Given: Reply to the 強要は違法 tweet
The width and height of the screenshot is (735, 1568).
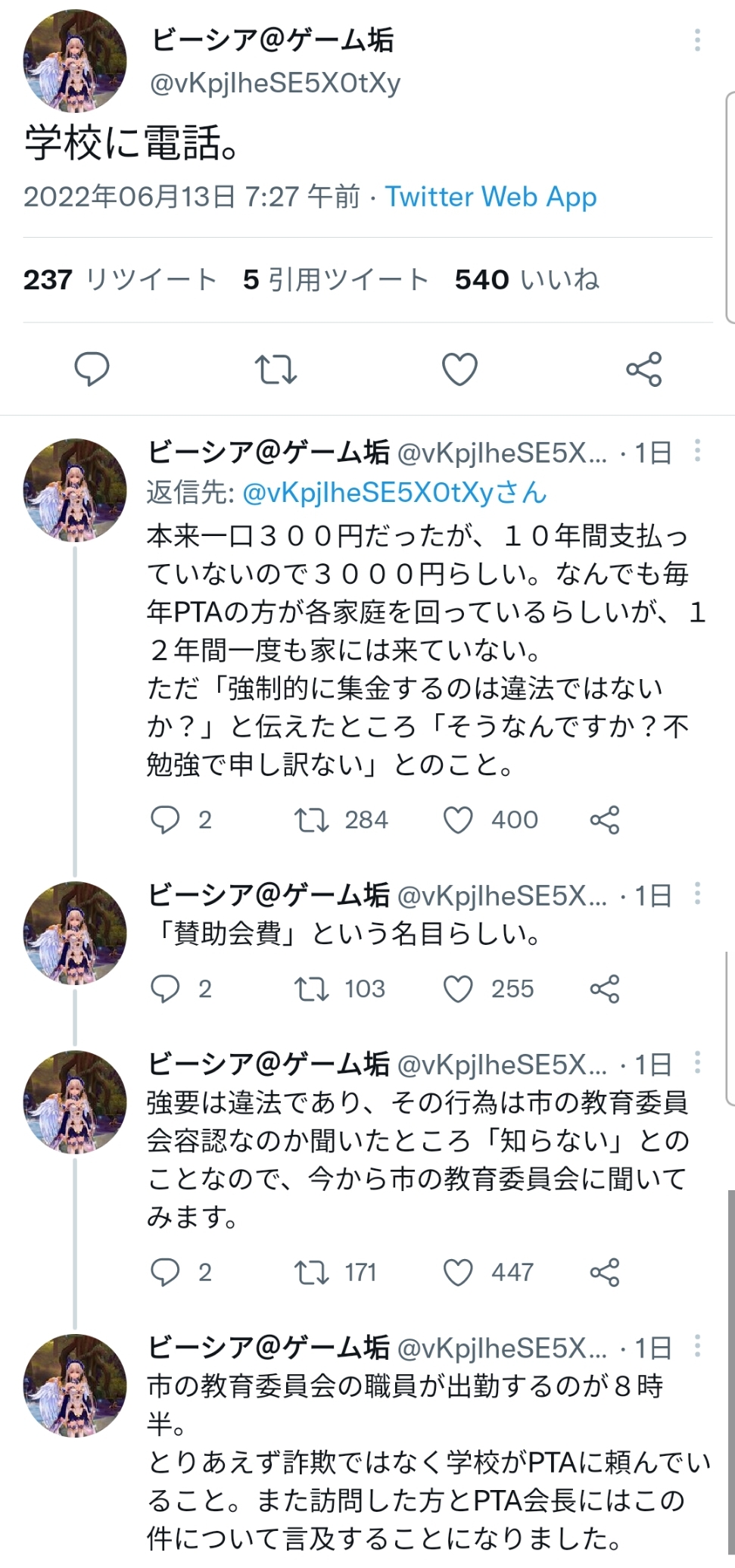Looking at the screenshot, I should click(x=165, y=1272).
